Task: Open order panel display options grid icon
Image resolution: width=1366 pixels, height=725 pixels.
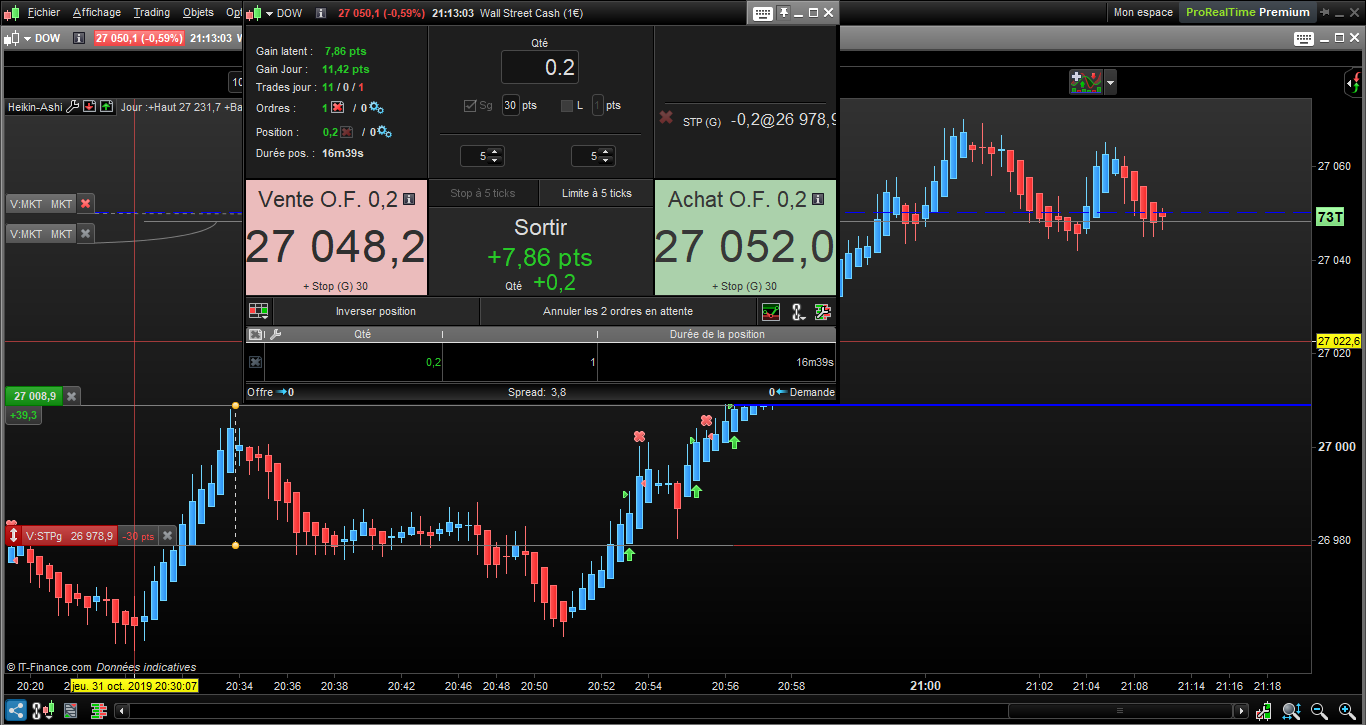Action: click(258, 311)
